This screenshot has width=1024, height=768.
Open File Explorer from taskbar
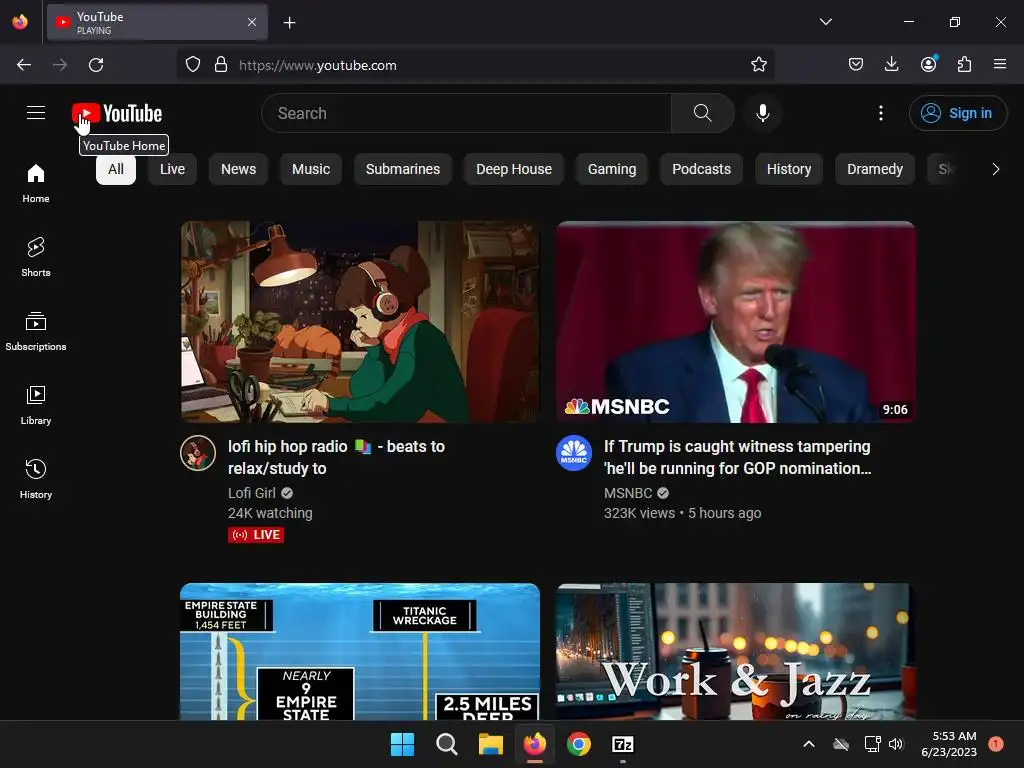coord(490,744)
